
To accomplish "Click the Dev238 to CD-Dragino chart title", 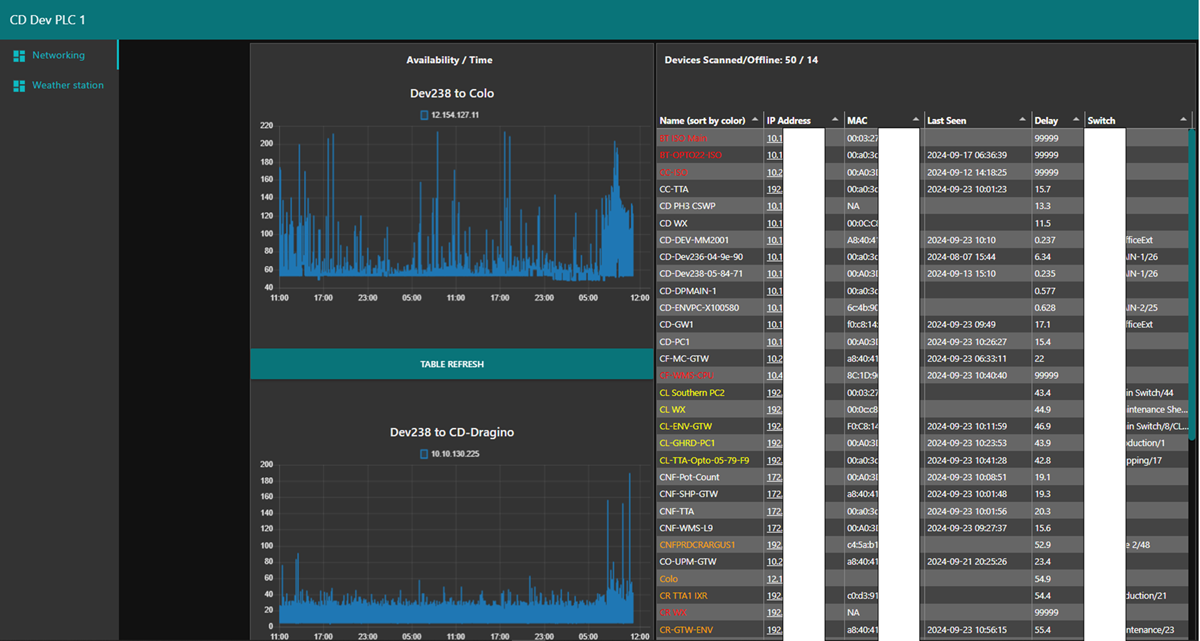I will click(x=452, y=432).
